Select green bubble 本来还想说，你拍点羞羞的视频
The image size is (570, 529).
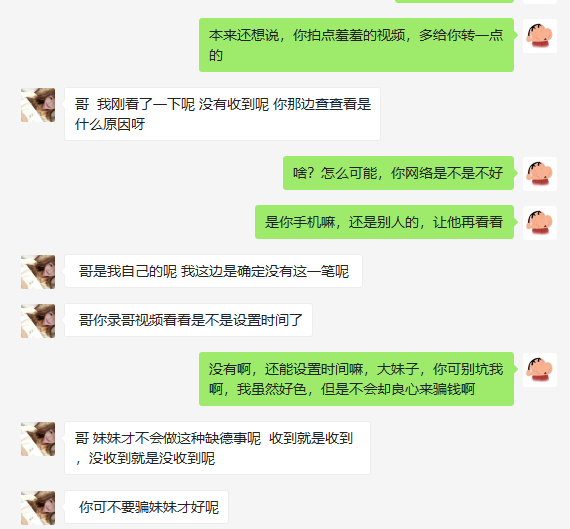(x=356, y=45)
